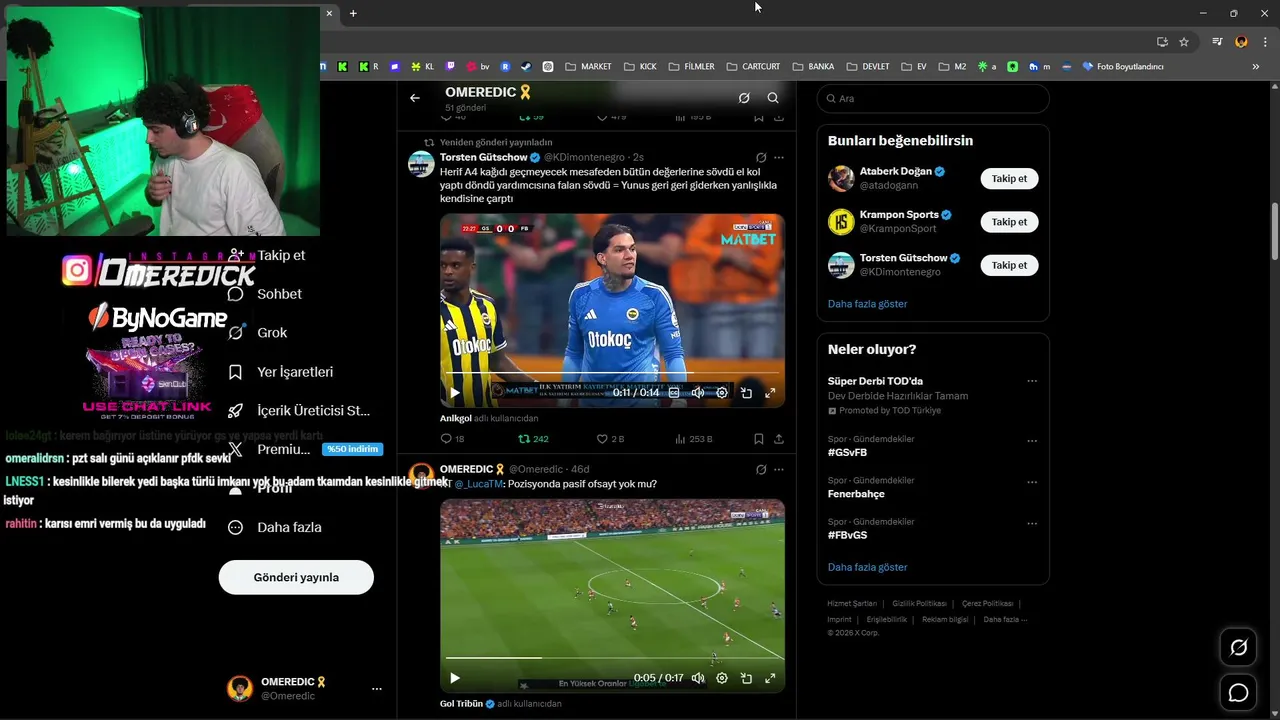
Task: Toggle captions on the goalkeeper video
Action: 674,393
